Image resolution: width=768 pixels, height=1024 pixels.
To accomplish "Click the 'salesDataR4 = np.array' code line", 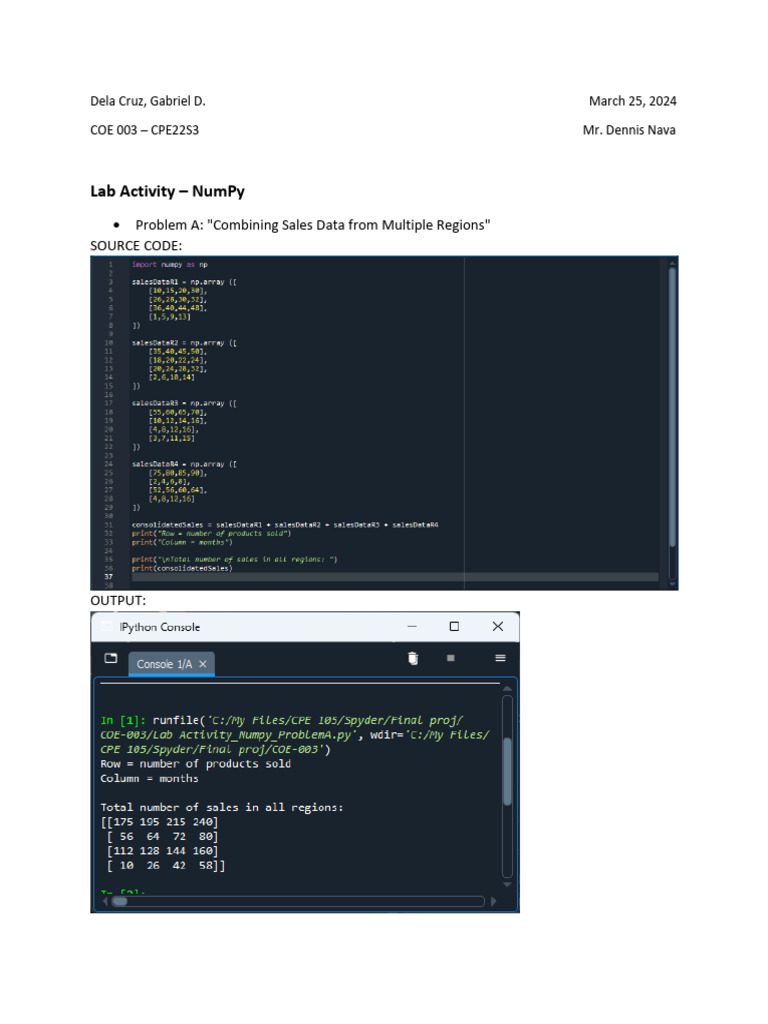I will pyautogui.click(x=184, y=464).
